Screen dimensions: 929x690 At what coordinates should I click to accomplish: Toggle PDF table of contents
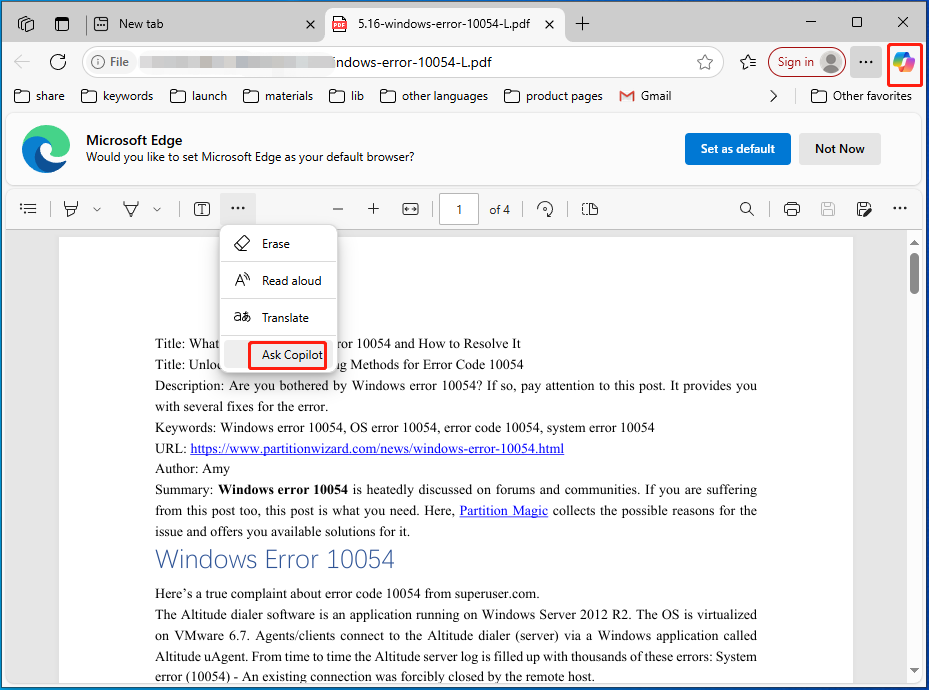tap(28, 208)
